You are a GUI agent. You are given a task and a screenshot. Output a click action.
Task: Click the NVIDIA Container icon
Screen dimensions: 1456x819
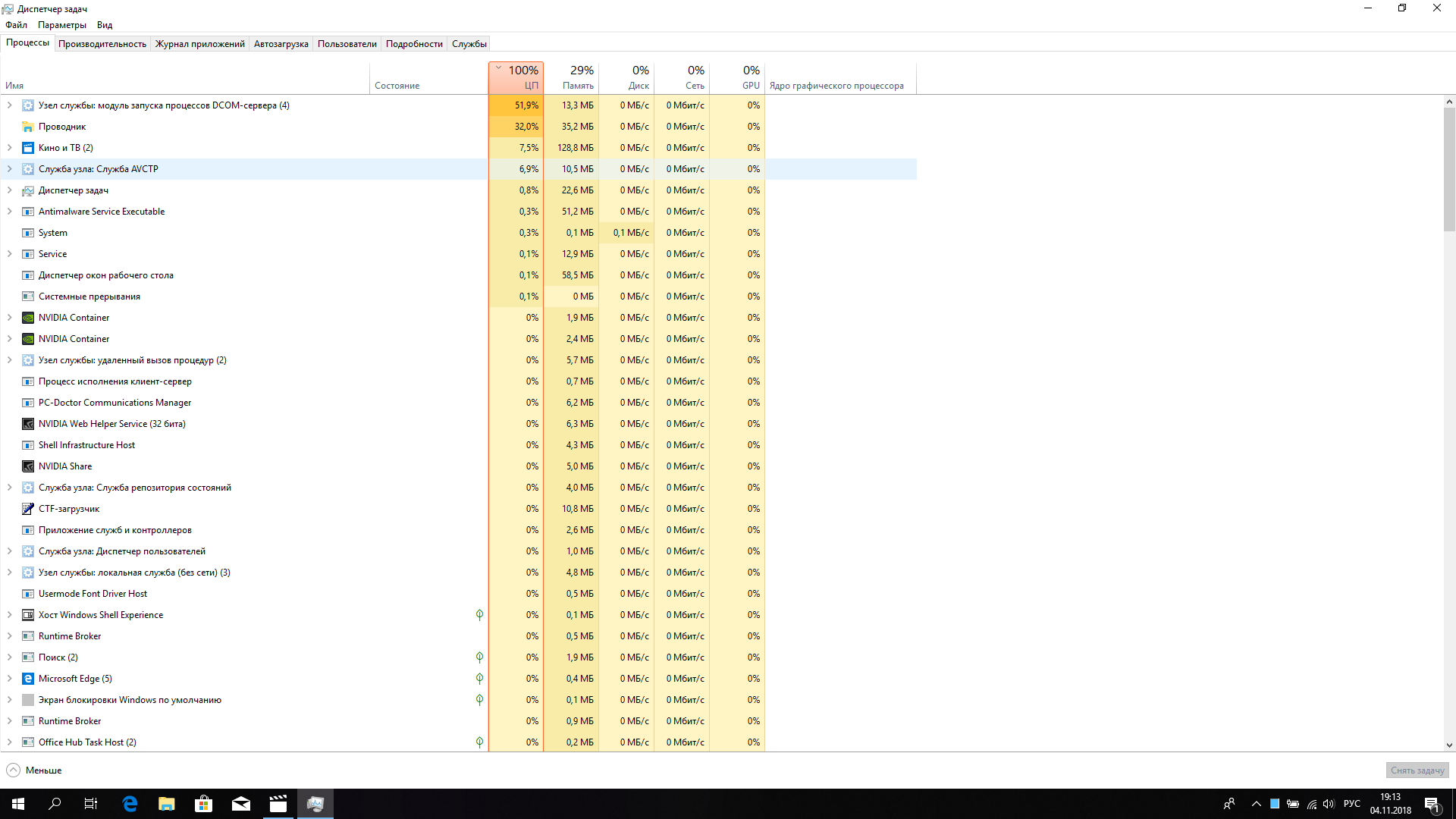pyautogui.click(x=27, y=317)
